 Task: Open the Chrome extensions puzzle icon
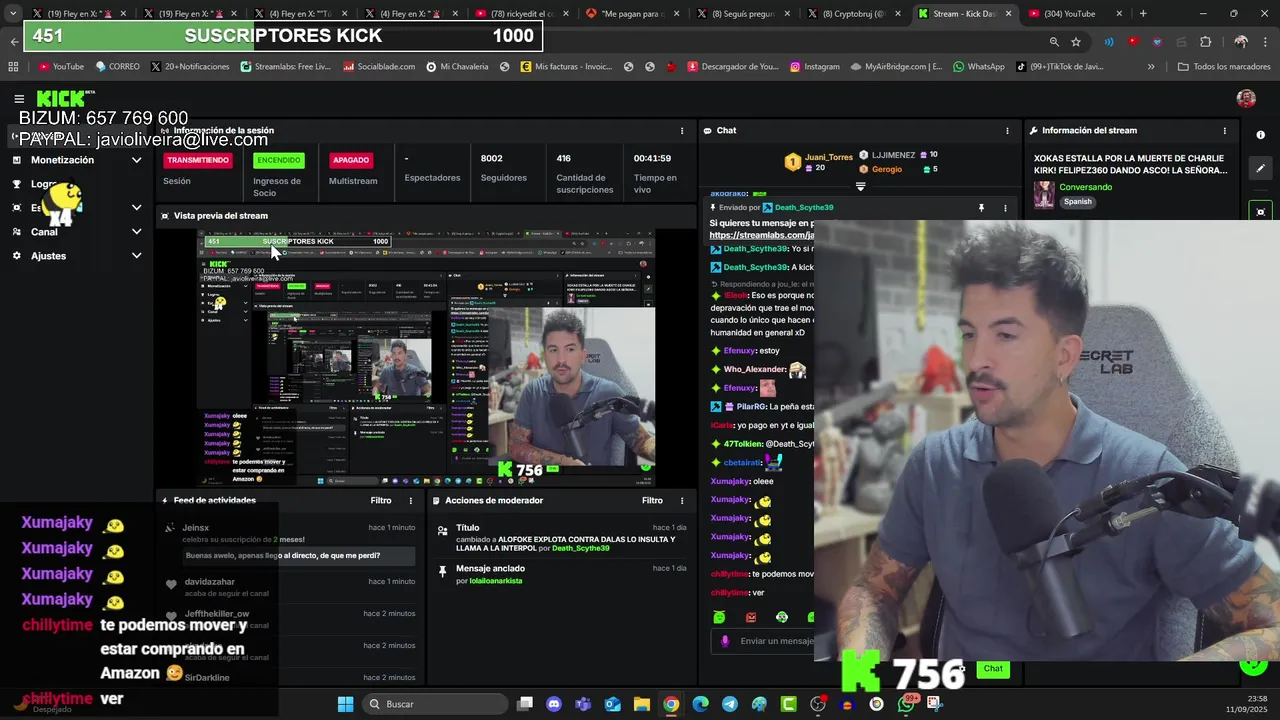[1205, 41]
